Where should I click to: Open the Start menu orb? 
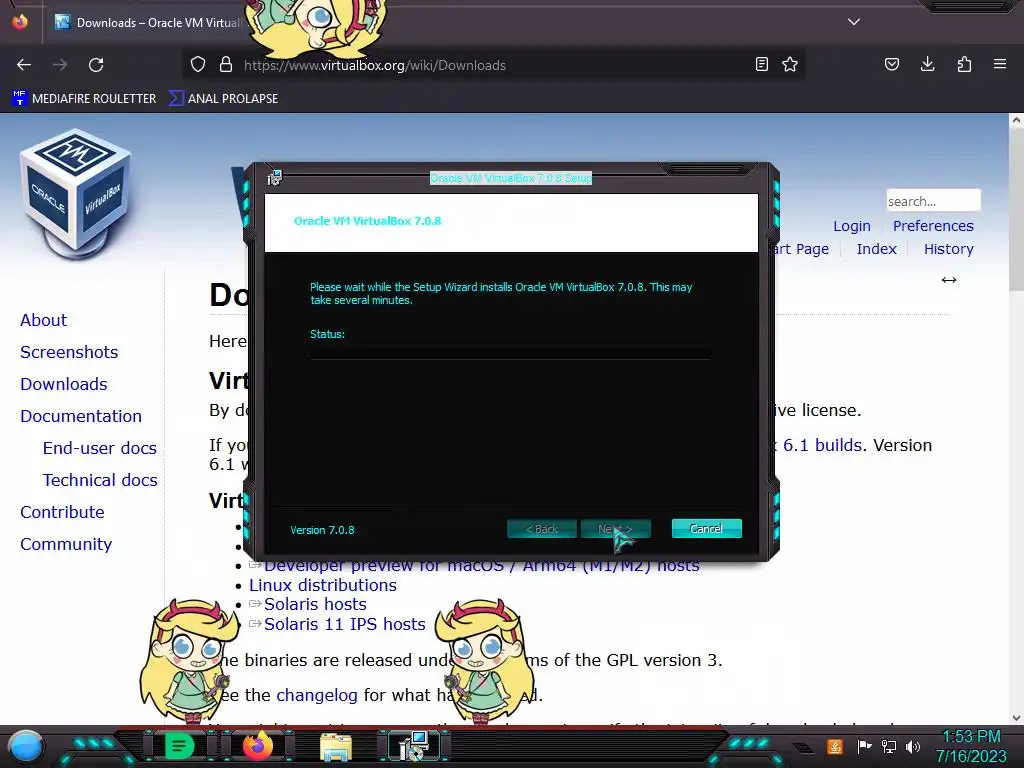[26, 746]
